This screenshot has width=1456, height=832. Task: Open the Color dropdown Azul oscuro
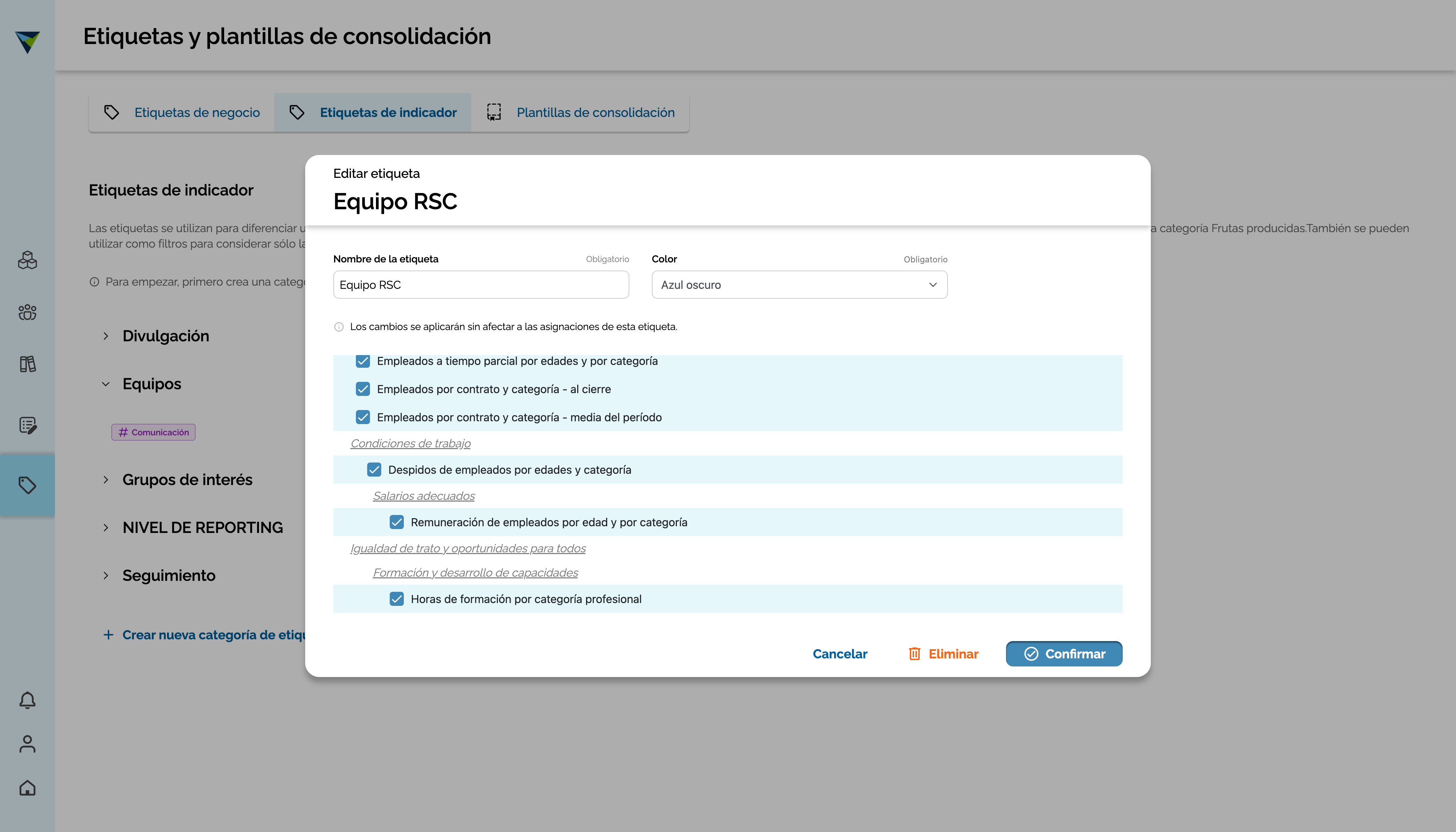click(x=799, y=285)
